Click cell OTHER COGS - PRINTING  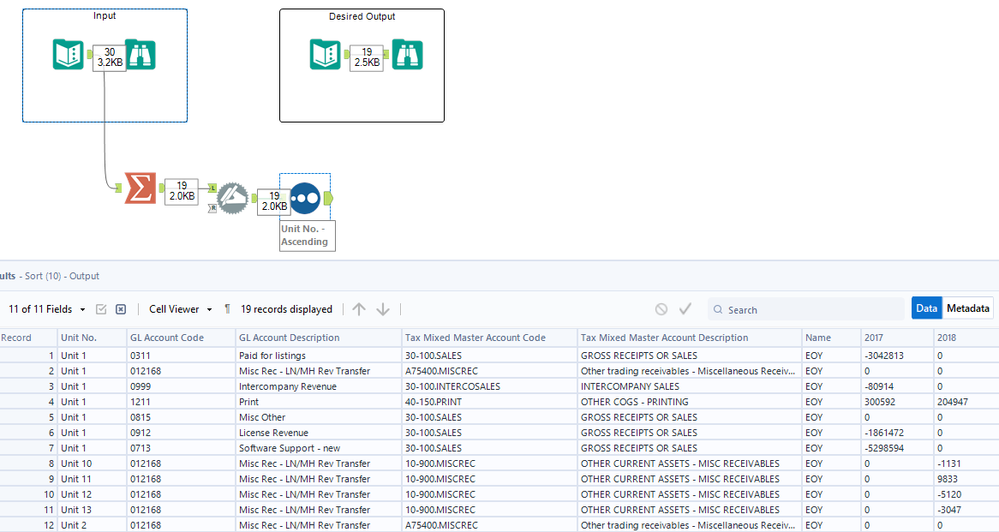point(689,401)
